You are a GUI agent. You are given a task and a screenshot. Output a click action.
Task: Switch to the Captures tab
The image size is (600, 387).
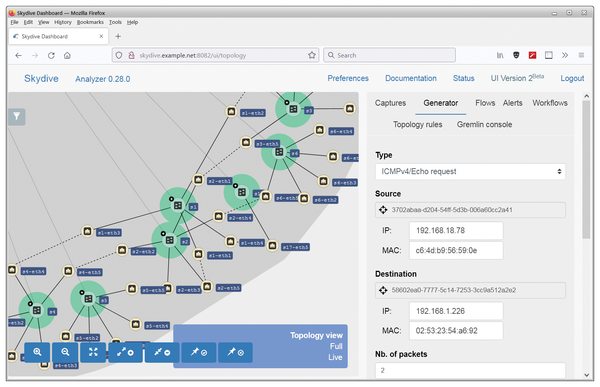click(x=390, y=103)
